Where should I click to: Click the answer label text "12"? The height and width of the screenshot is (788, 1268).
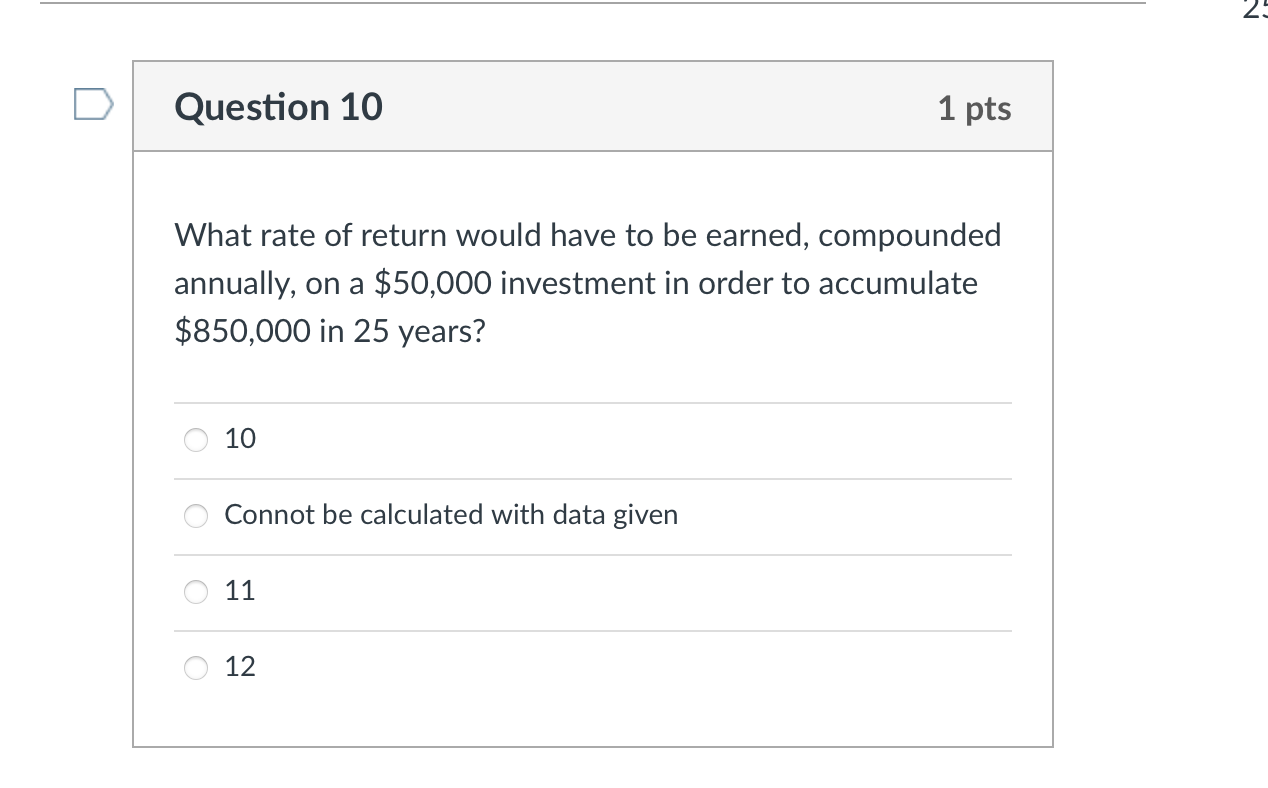click(240, 666)
